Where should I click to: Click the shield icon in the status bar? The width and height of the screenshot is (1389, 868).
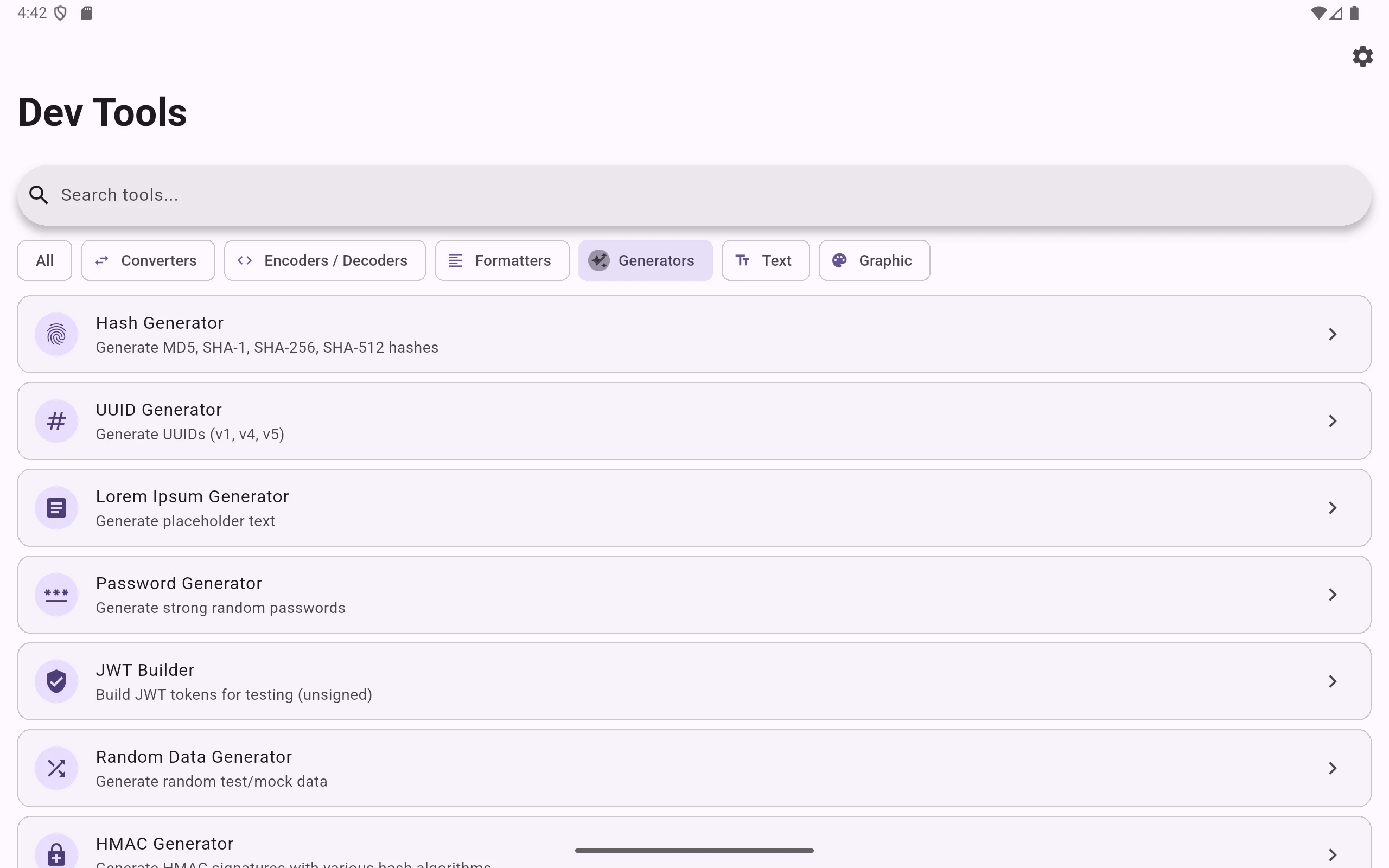[60, 12]
